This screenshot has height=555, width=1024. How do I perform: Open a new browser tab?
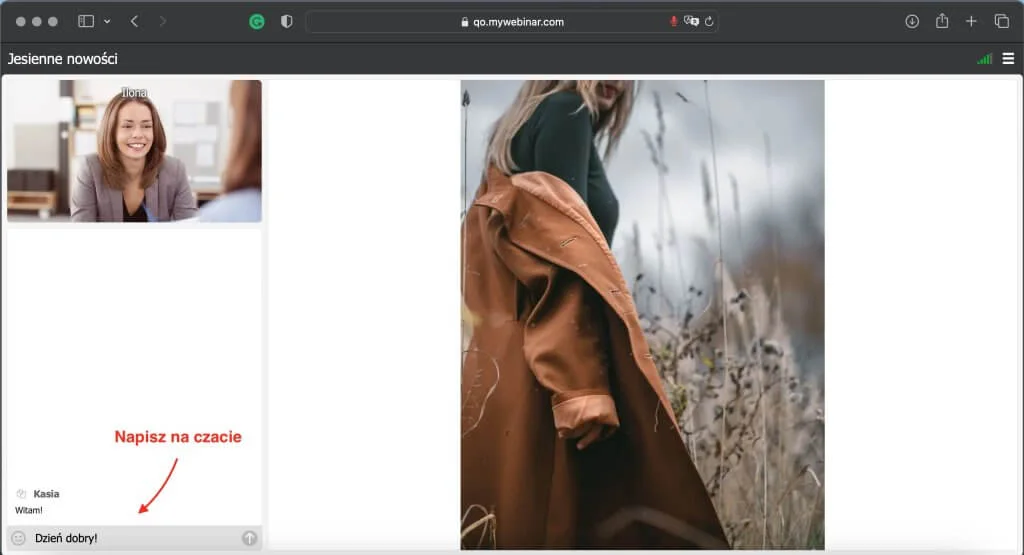[971, 22]
